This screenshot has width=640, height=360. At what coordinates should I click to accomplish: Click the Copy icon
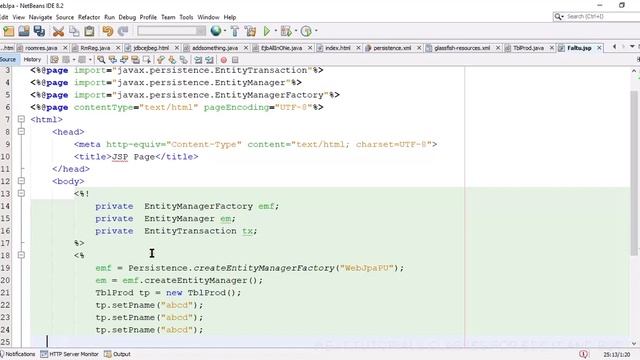coord(74,31)
